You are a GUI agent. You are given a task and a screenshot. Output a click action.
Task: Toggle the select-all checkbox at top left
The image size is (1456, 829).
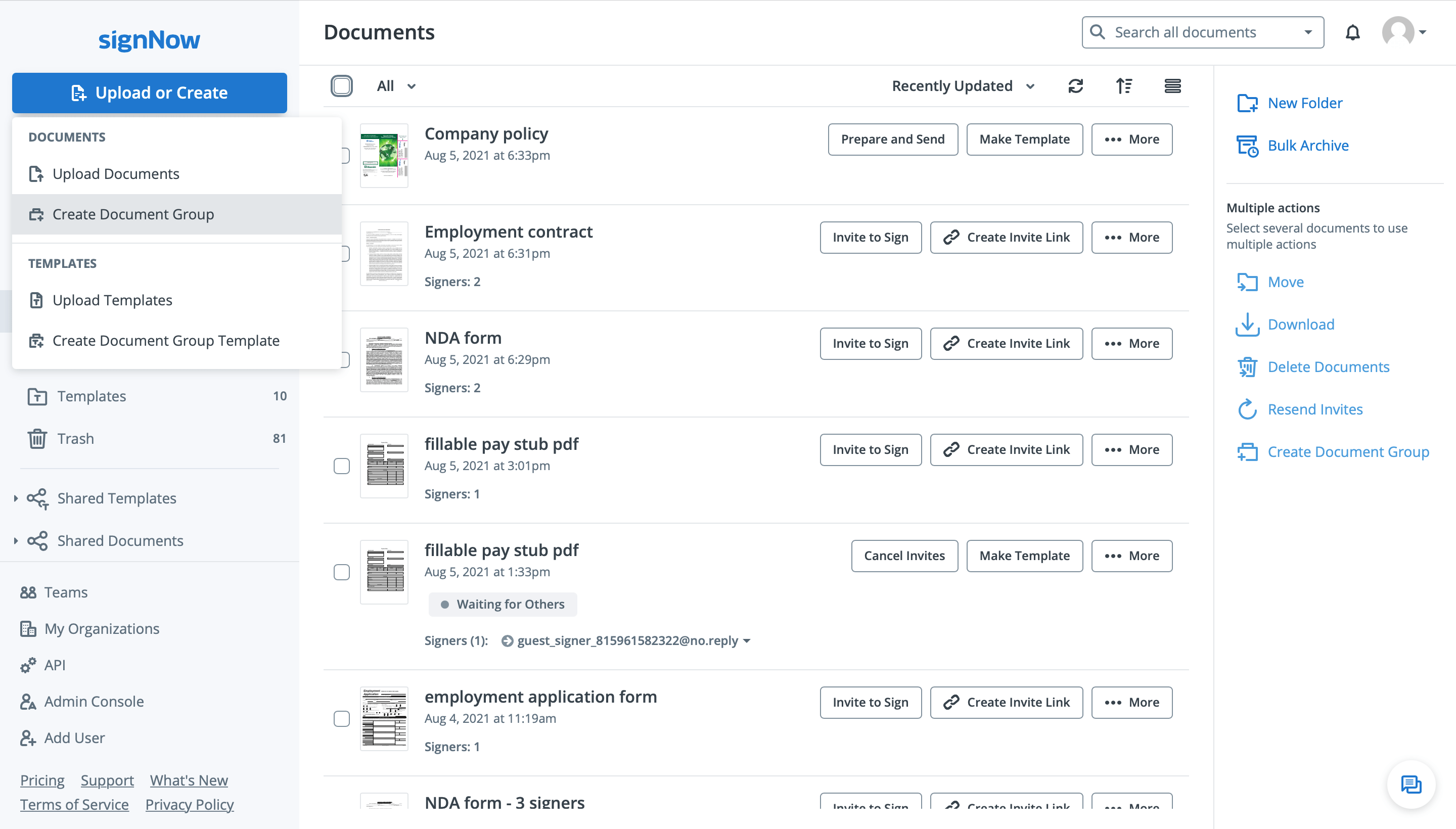click(x=342, y=85)
